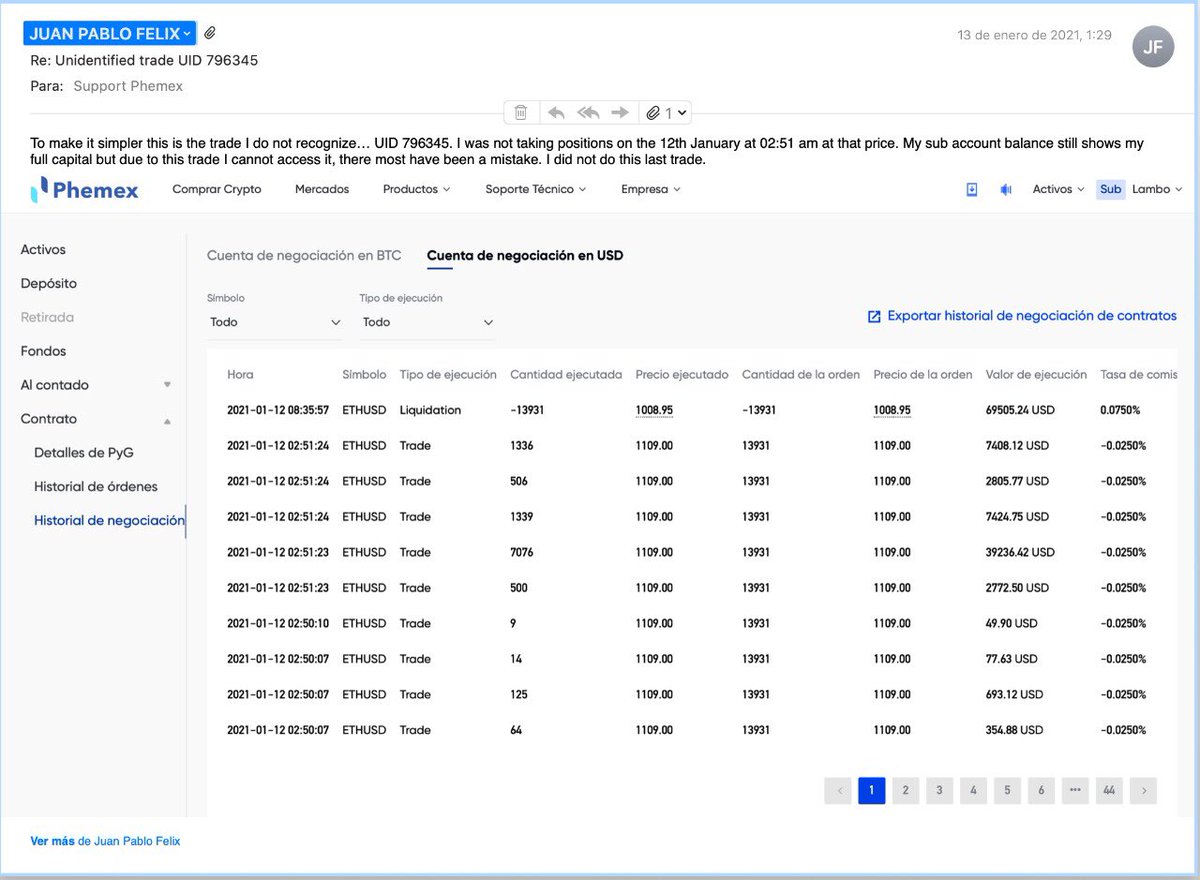The image size is (1200, 880).
Task: Collapse the Contrato sidebar section
Action: tap(96, 419)
